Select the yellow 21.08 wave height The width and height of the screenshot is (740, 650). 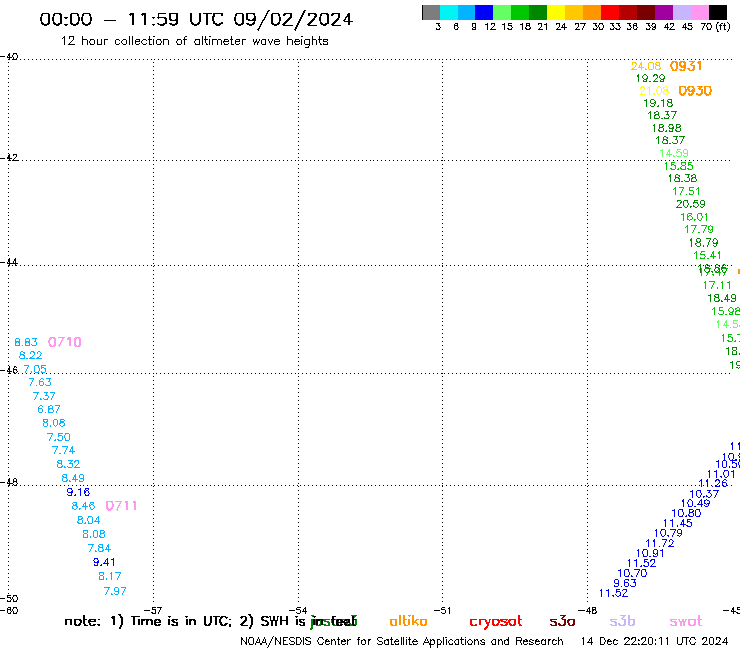(654, 91)
